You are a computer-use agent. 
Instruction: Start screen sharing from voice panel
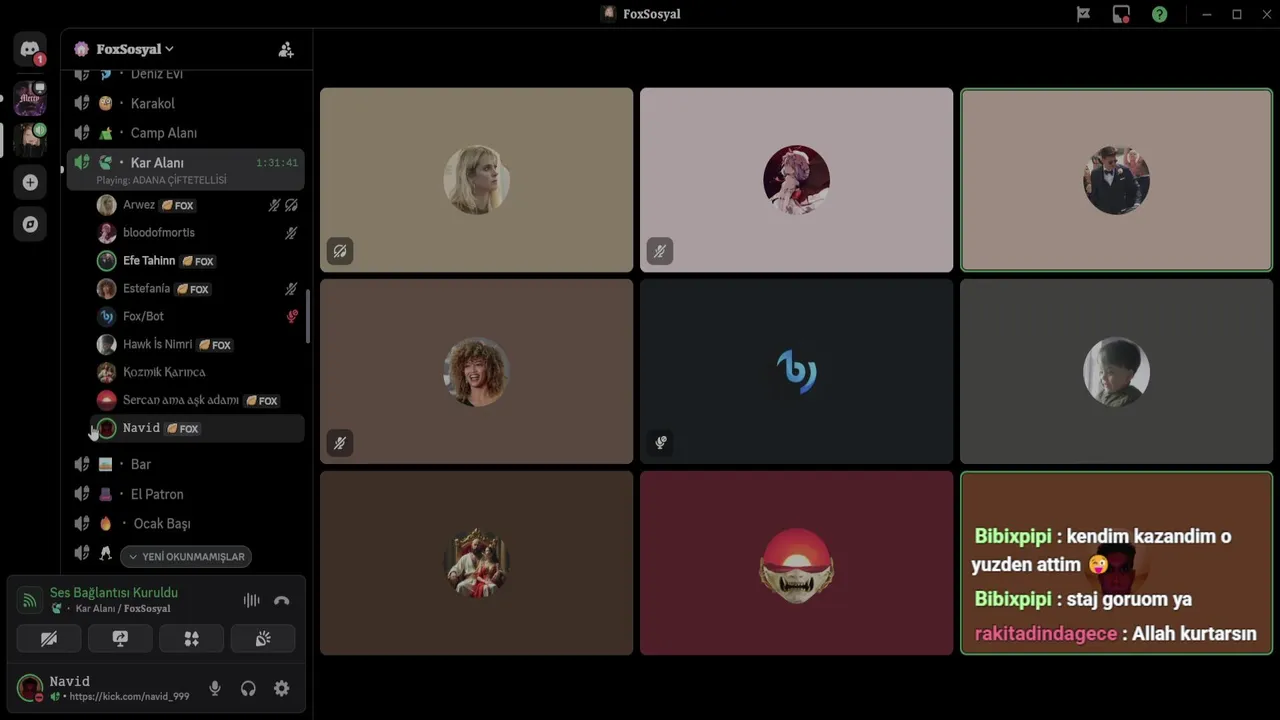coord(120,638)
